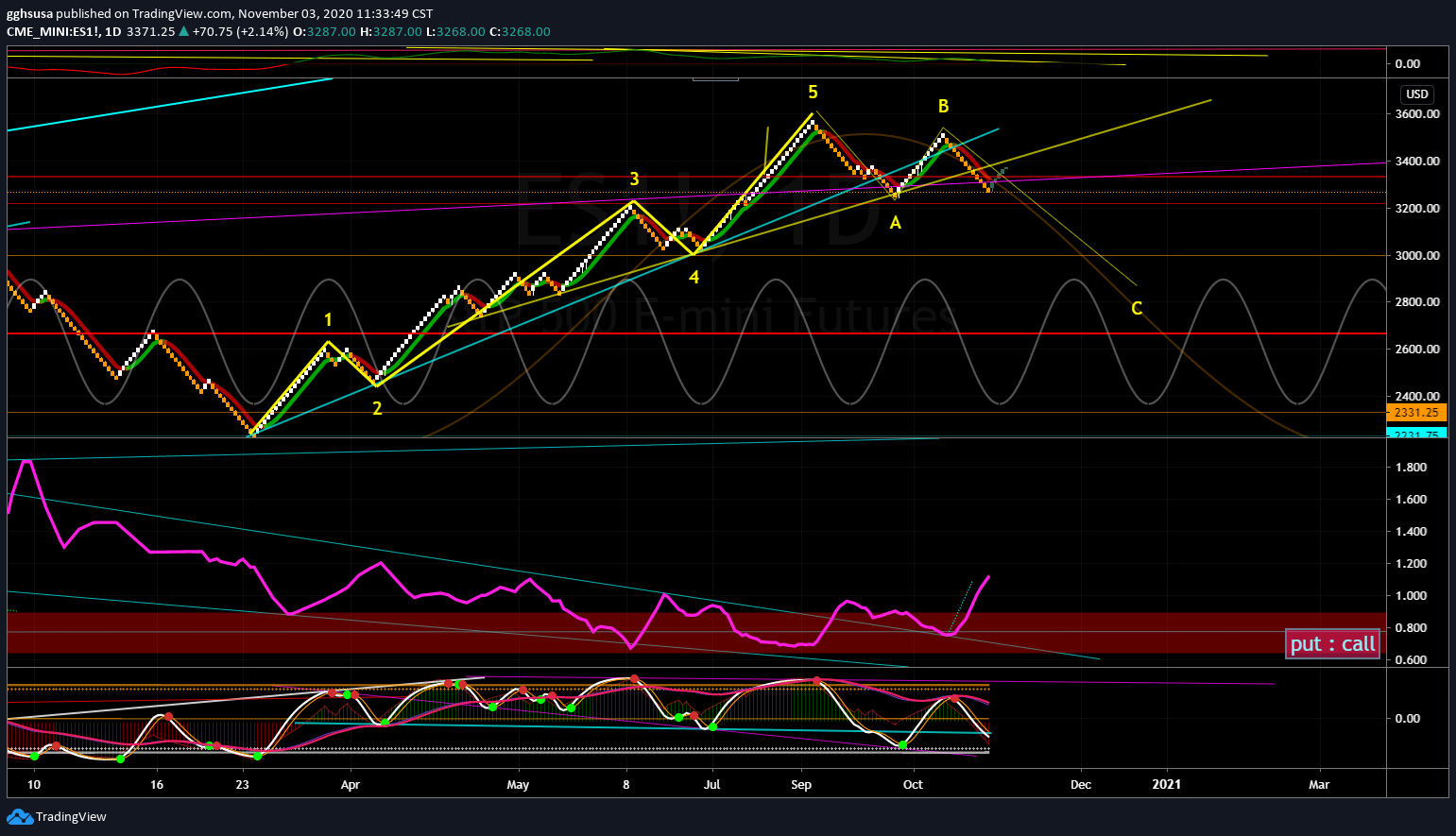Click the change value +70.75 (+2.14%)
1456x836 pixels.
240,31
